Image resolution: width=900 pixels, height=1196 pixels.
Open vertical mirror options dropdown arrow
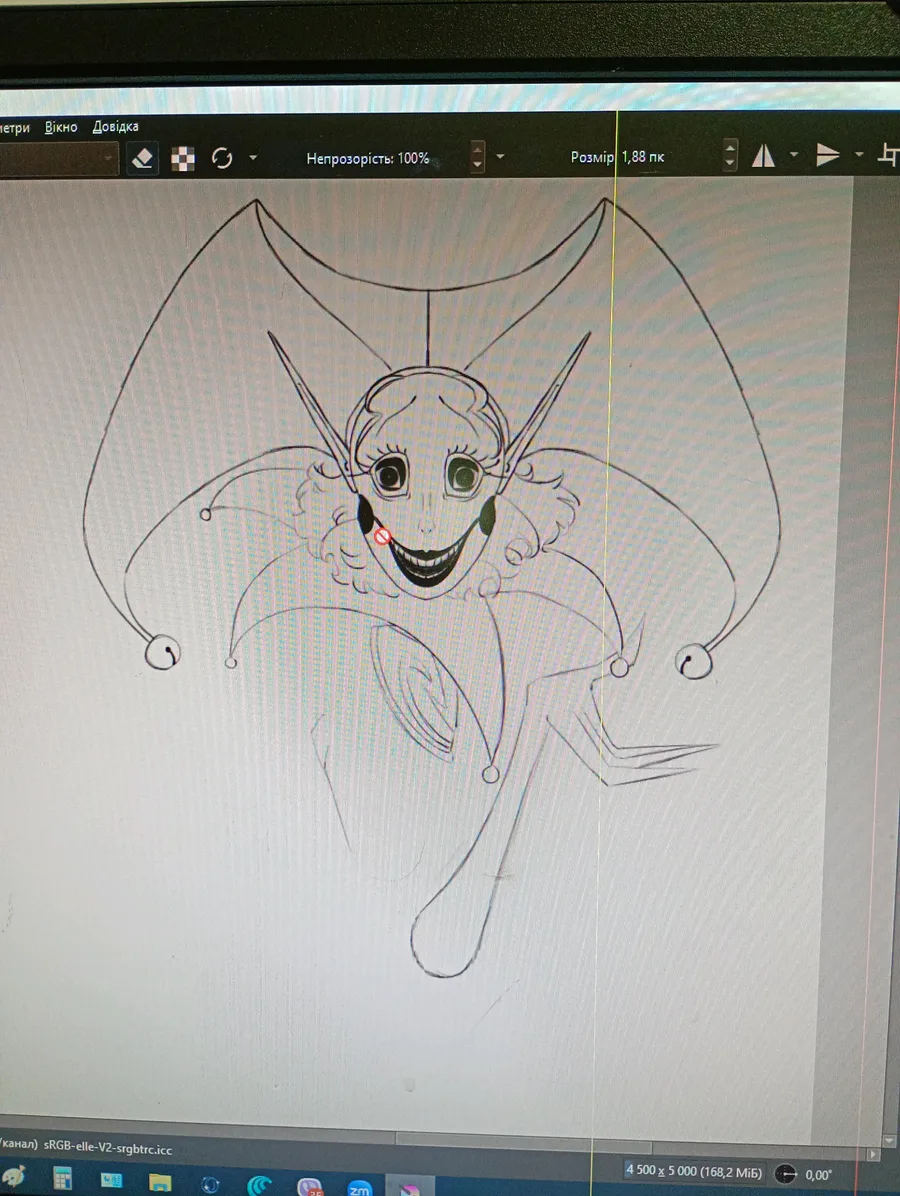coord(859,154)
